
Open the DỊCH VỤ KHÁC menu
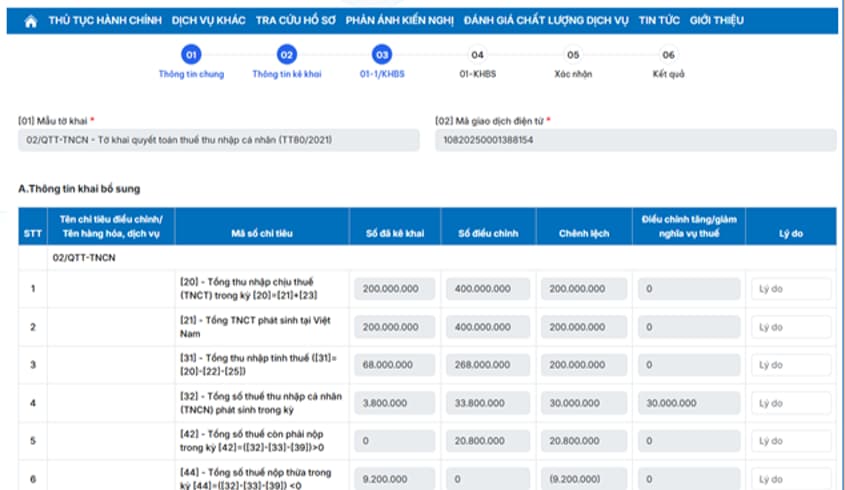tap(209, 20)
